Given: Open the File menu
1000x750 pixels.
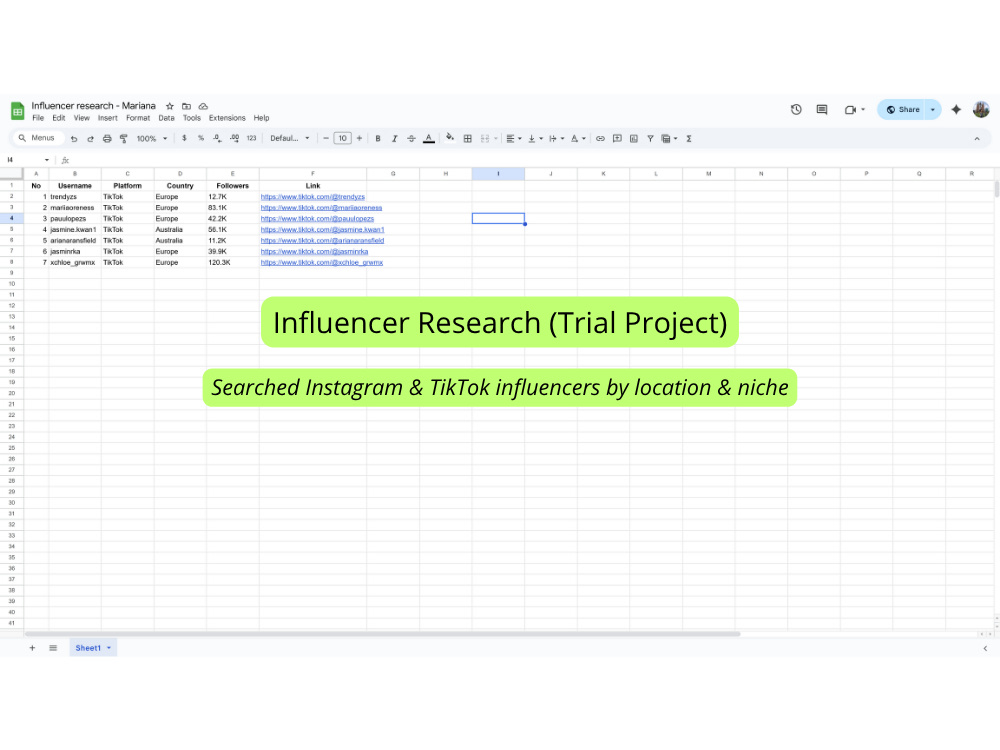Looking at the screenshot, I should click(x=38, y=118).
